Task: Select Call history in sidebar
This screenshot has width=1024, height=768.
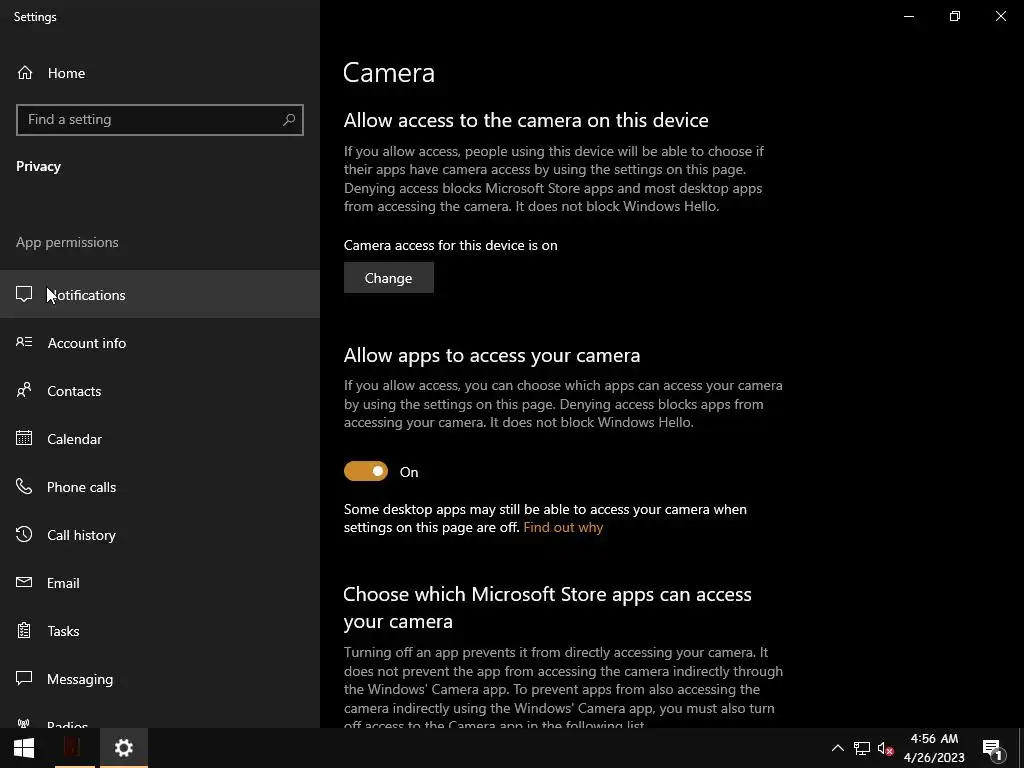Action: pos(160,534)
